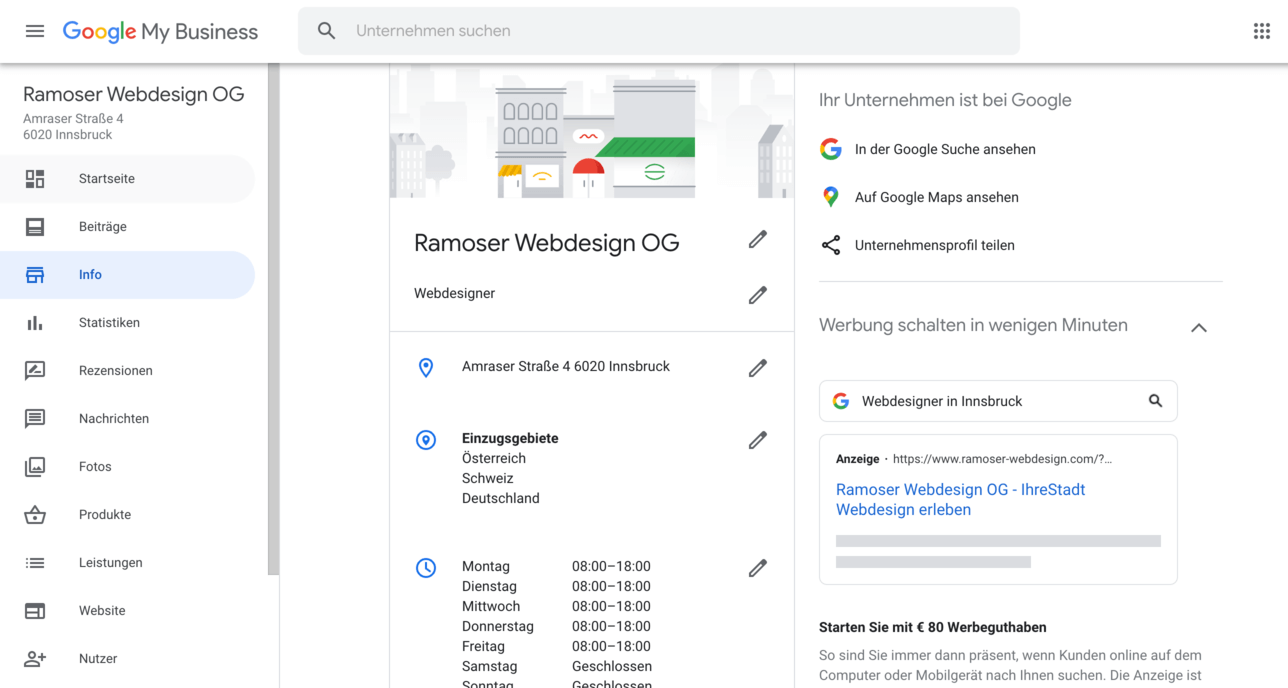This screenshot has width=1288, height=688.
Task: Click the service area target icon
Action: (x=426, y=440)
